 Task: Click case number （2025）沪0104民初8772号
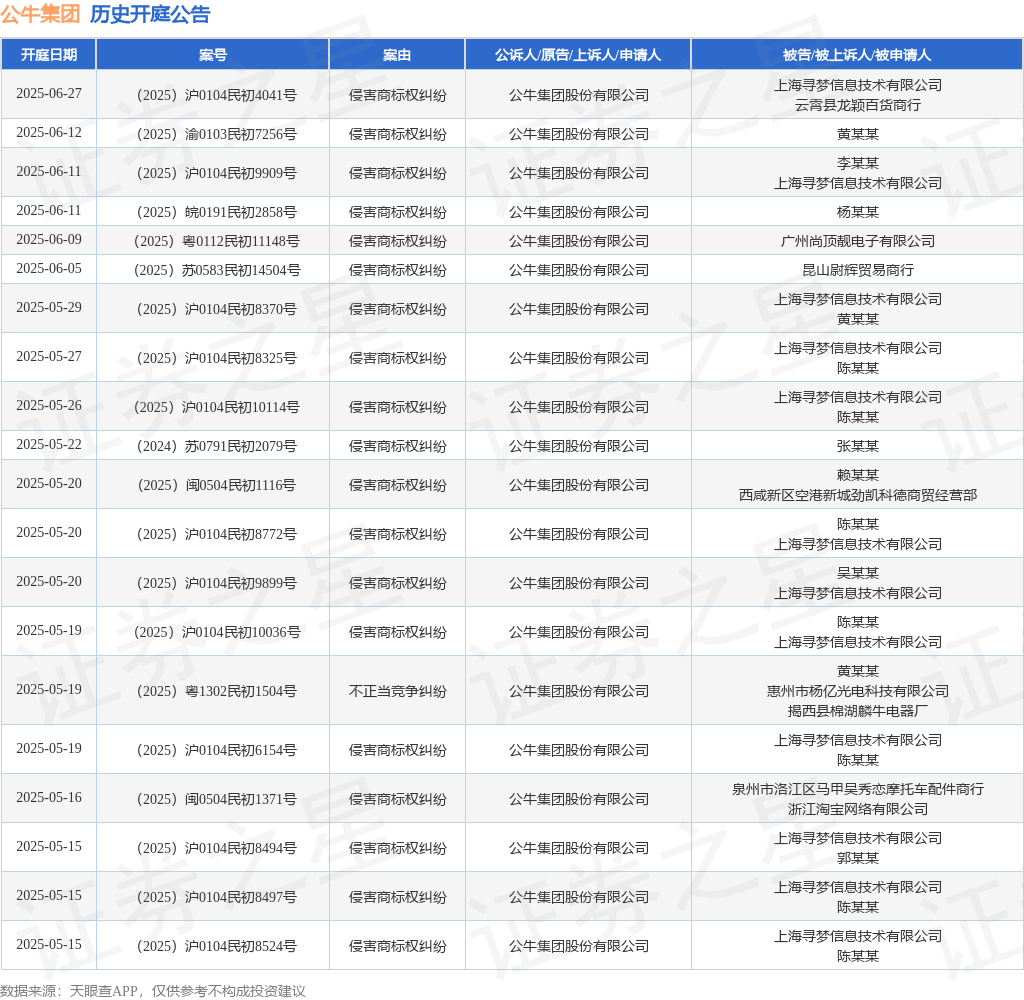coord(217,534)
